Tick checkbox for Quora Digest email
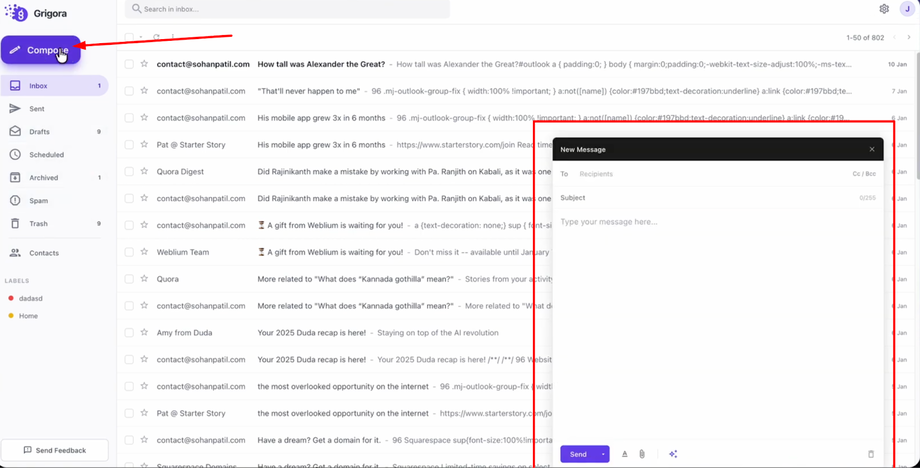This screenshot has height=468, width=920. pos(129,171)
